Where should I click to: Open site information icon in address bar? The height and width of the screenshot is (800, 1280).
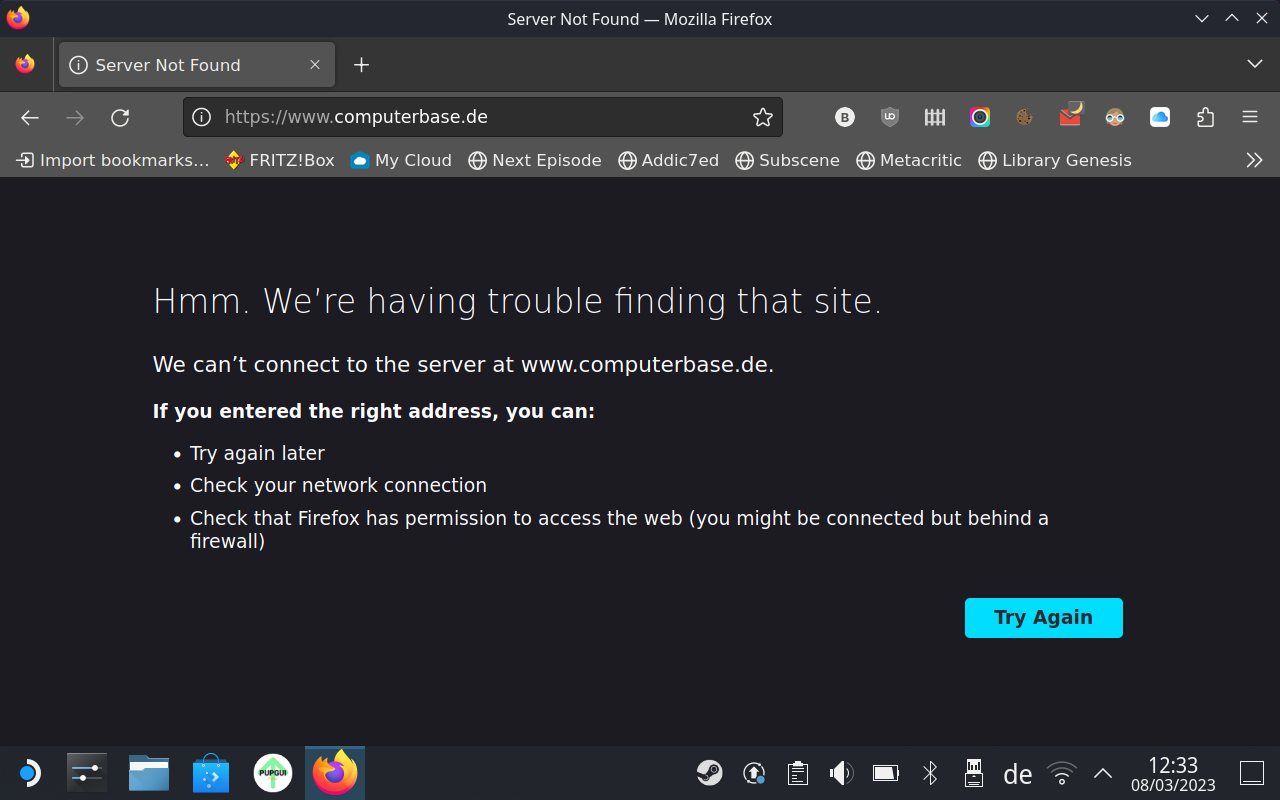(202, 117)
